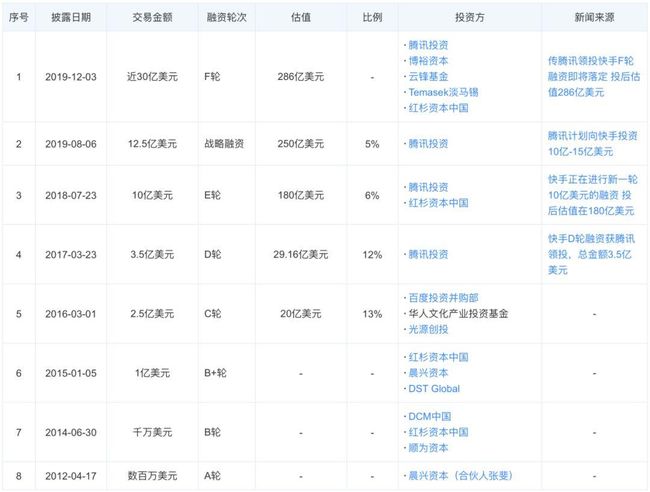Select the date 2014-06-30
Screen dimensions: 650x492
click(x=71, y=433)
